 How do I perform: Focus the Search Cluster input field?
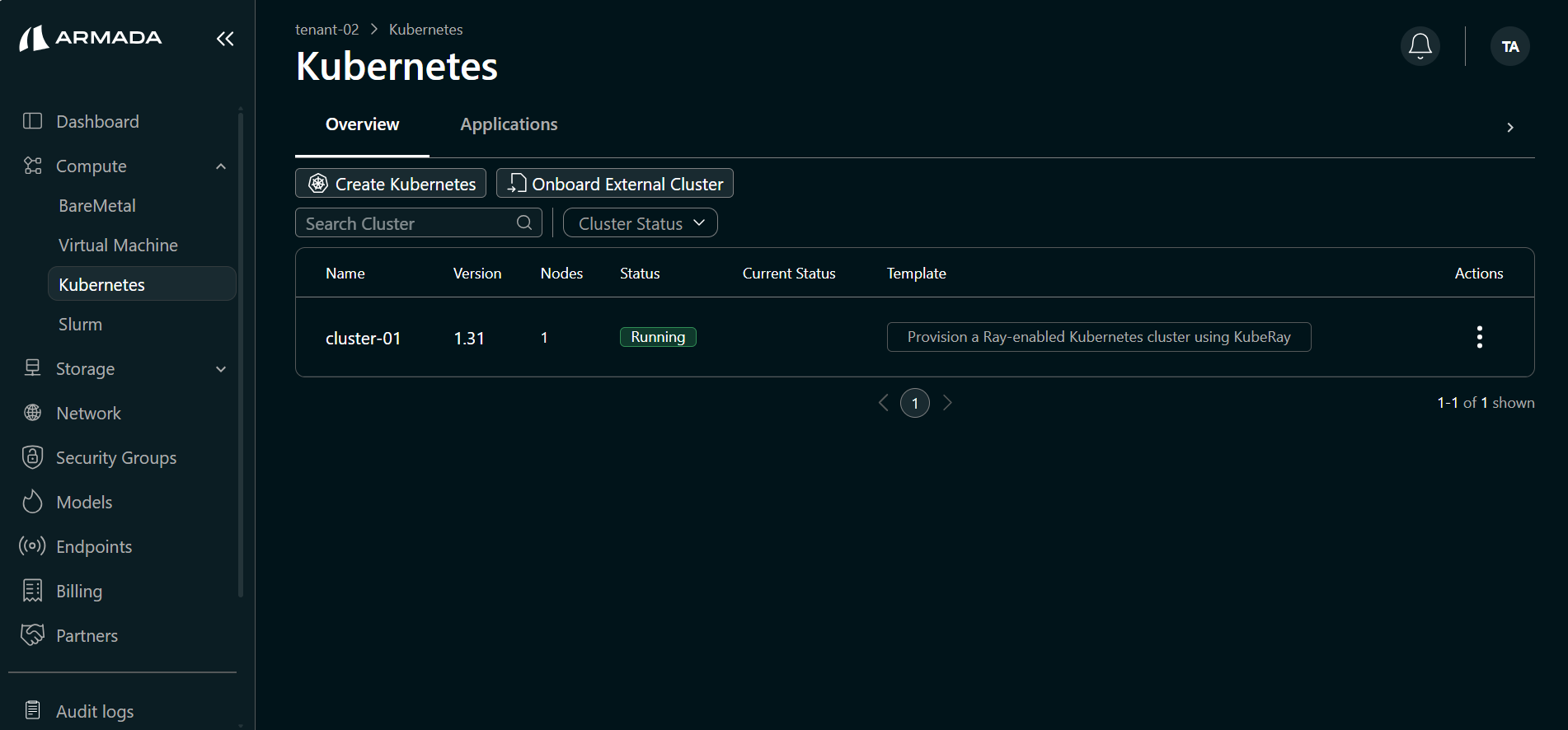[x=418, y=222]
